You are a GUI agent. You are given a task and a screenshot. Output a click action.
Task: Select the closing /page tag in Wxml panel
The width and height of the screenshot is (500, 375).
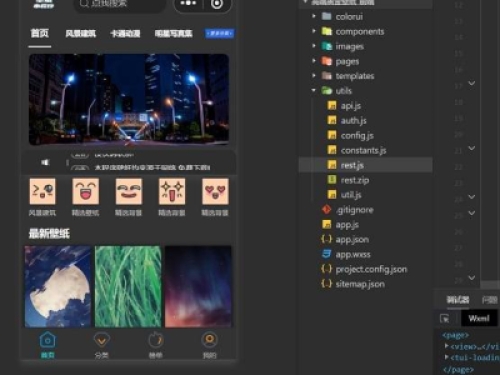458,369
